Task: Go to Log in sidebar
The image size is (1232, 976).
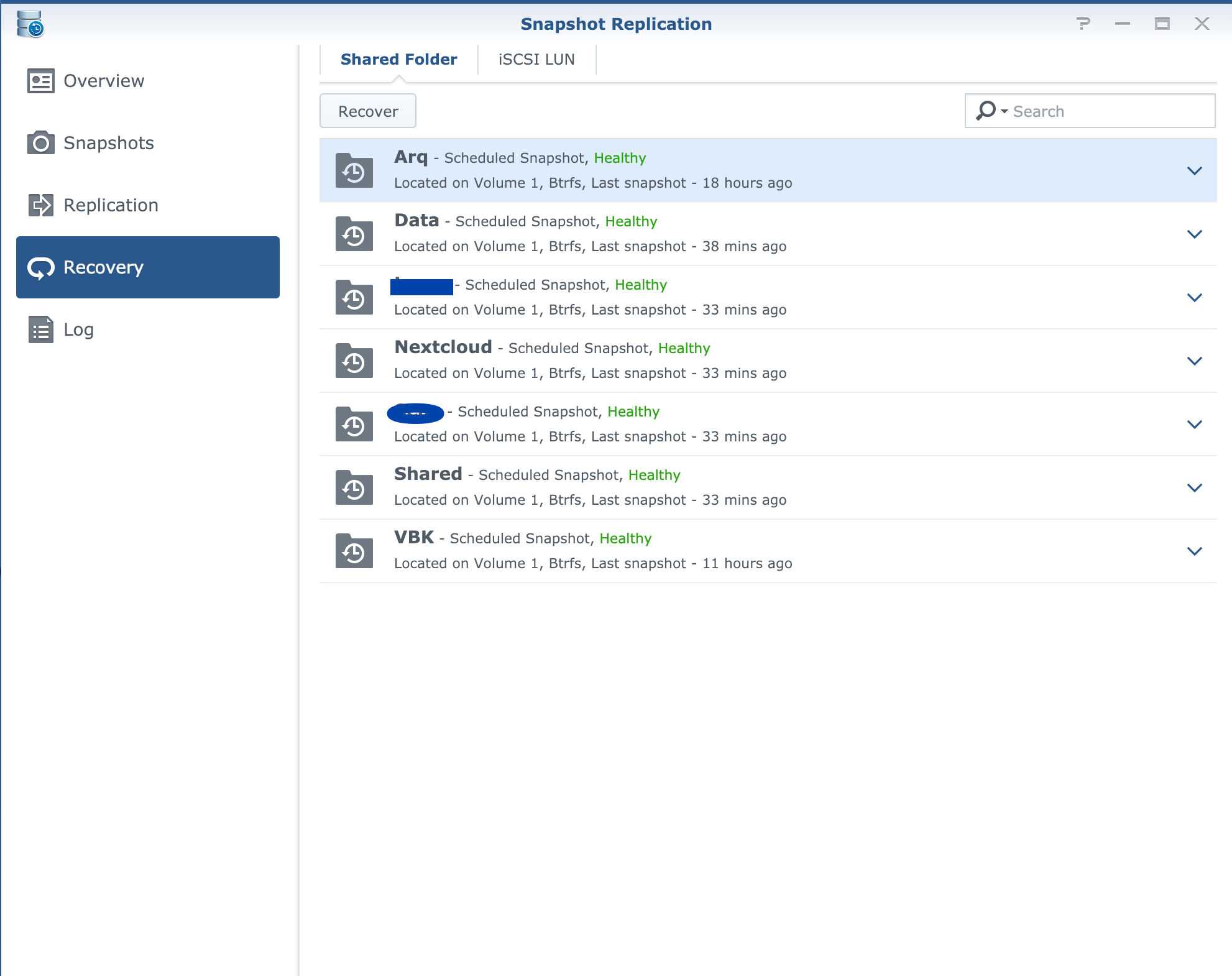Action: click(148, 329)
